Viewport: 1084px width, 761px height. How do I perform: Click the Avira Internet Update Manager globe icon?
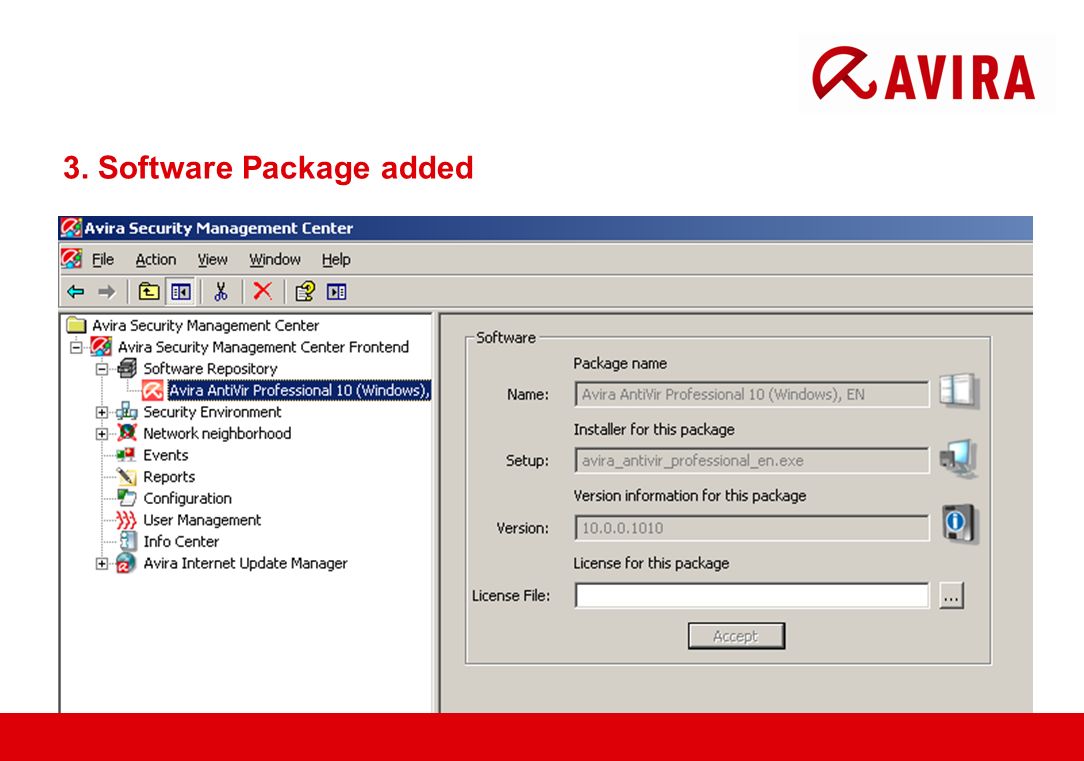(x=126, y=563)
